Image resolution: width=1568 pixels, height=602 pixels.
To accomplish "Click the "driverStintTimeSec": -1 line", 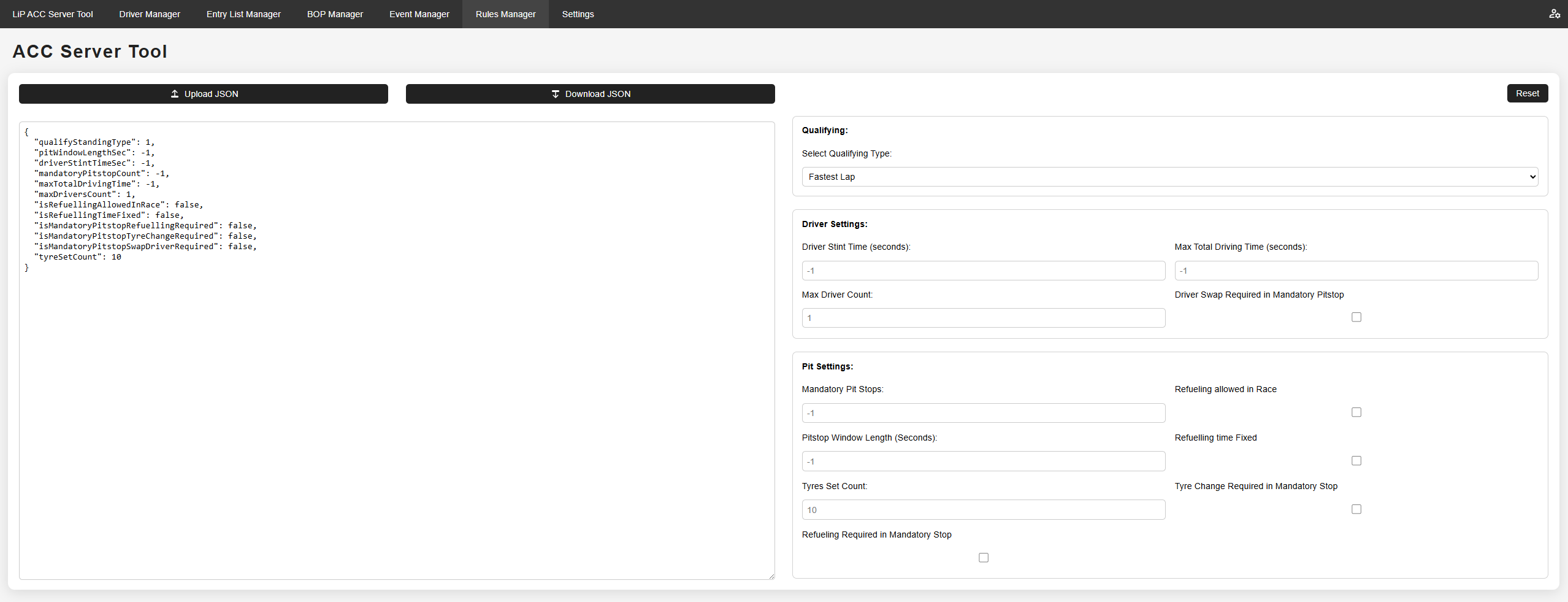I will click(x=94, y=163).
